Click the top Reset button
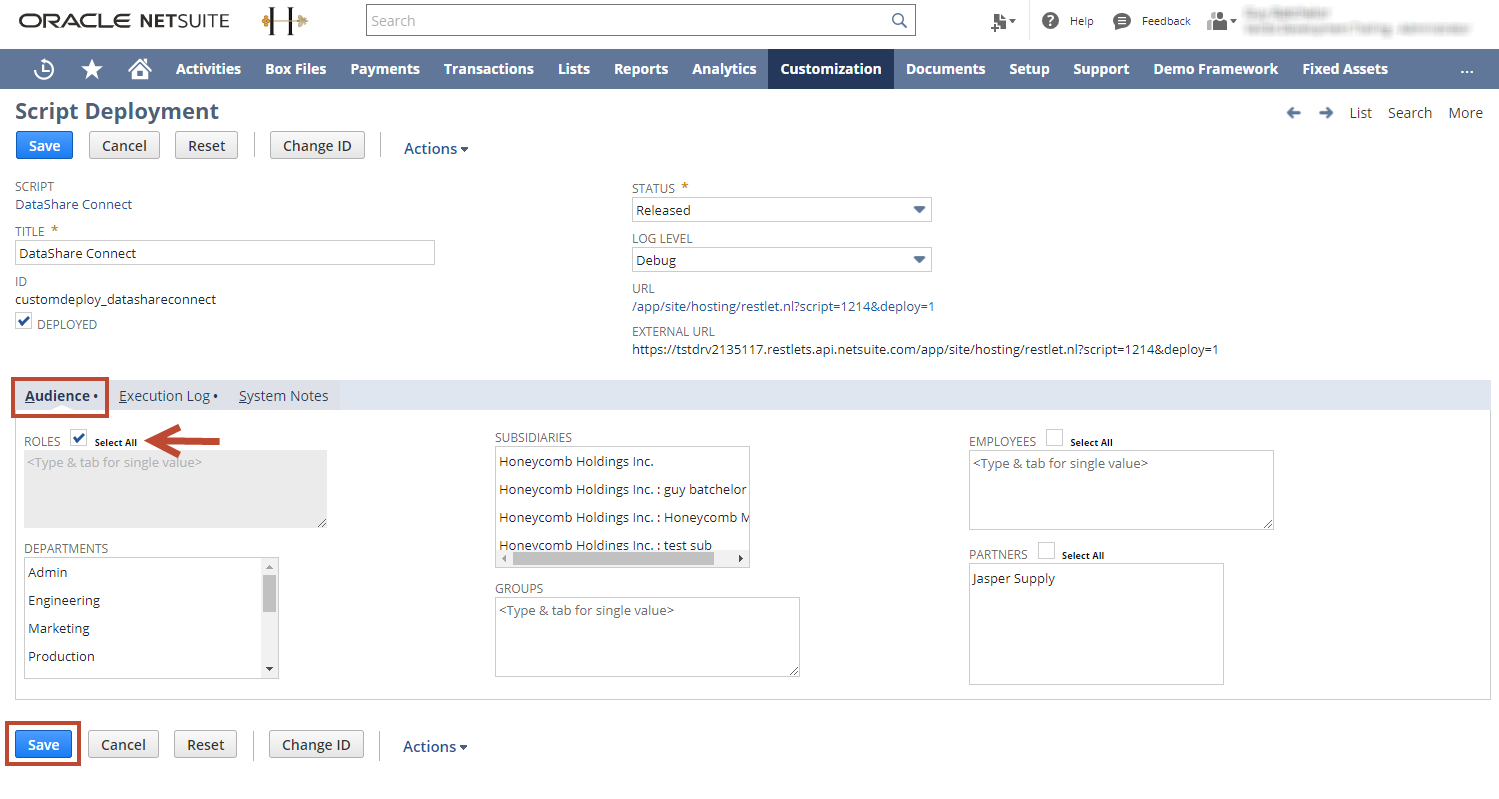Image resolution: width=1499 pixels, height=799 pixels. point(207,145)
